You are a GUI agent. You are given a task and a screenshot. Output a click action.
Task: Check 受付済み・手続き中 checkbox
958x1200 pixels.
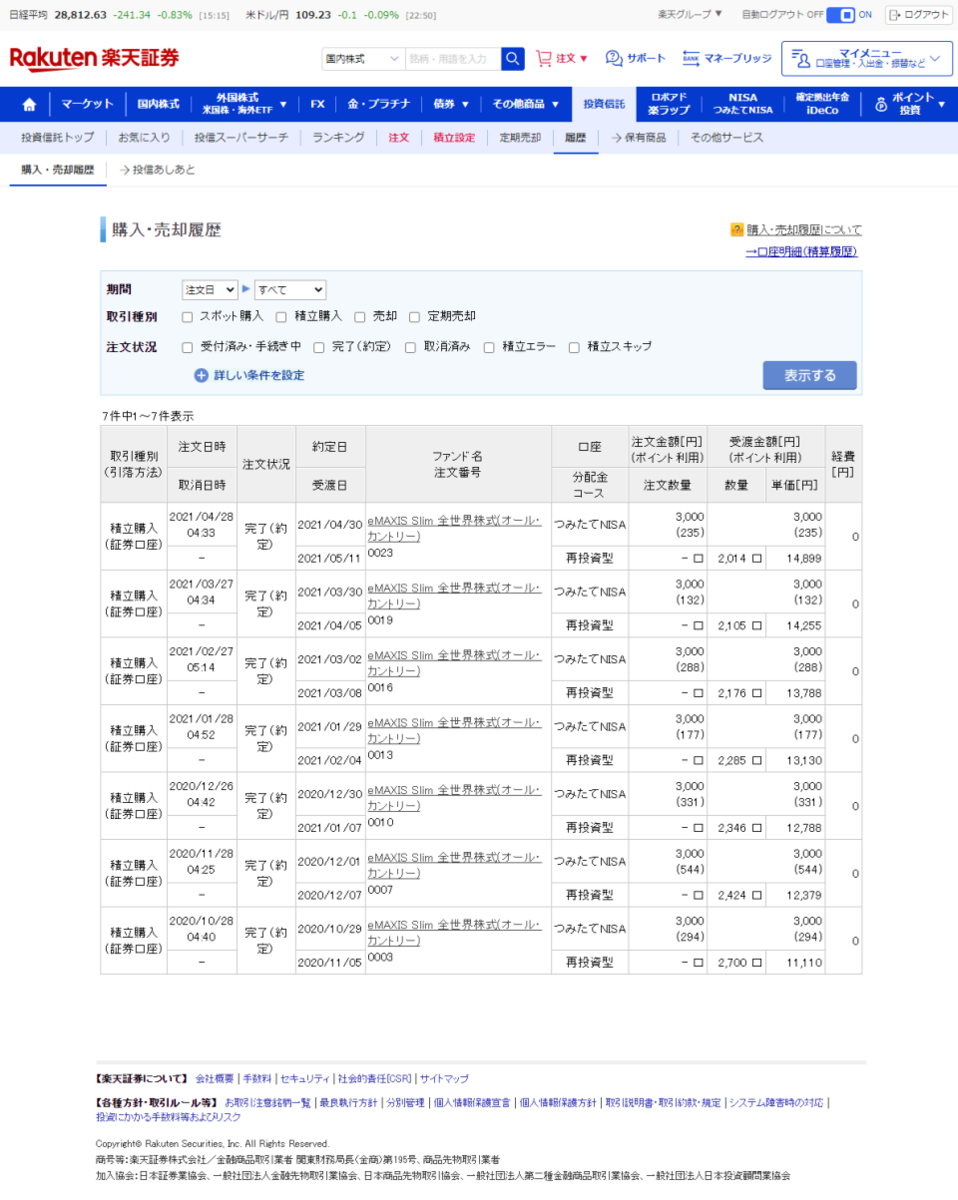[x=187, y=348]
